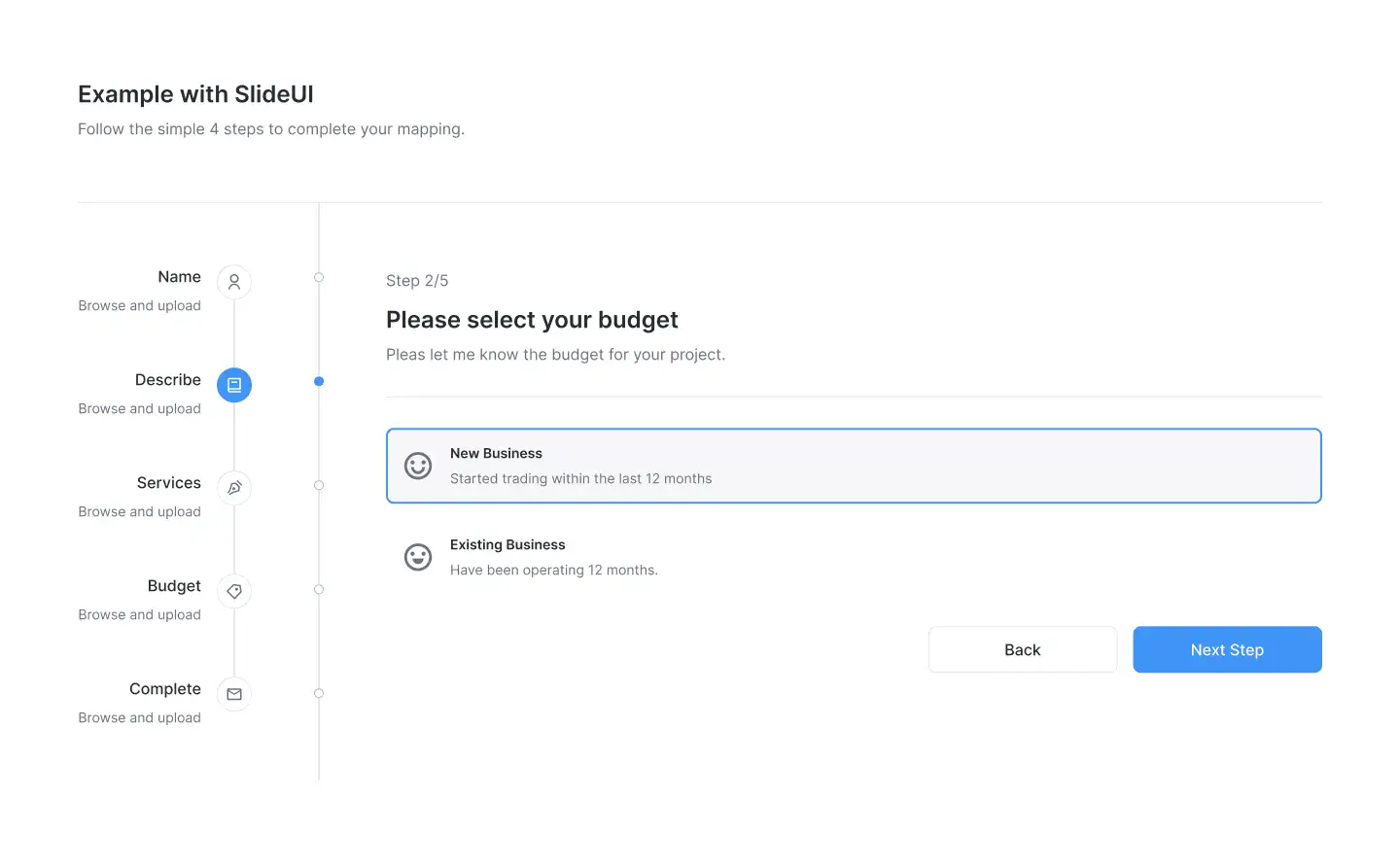Go to the next step

(1227, 649)
